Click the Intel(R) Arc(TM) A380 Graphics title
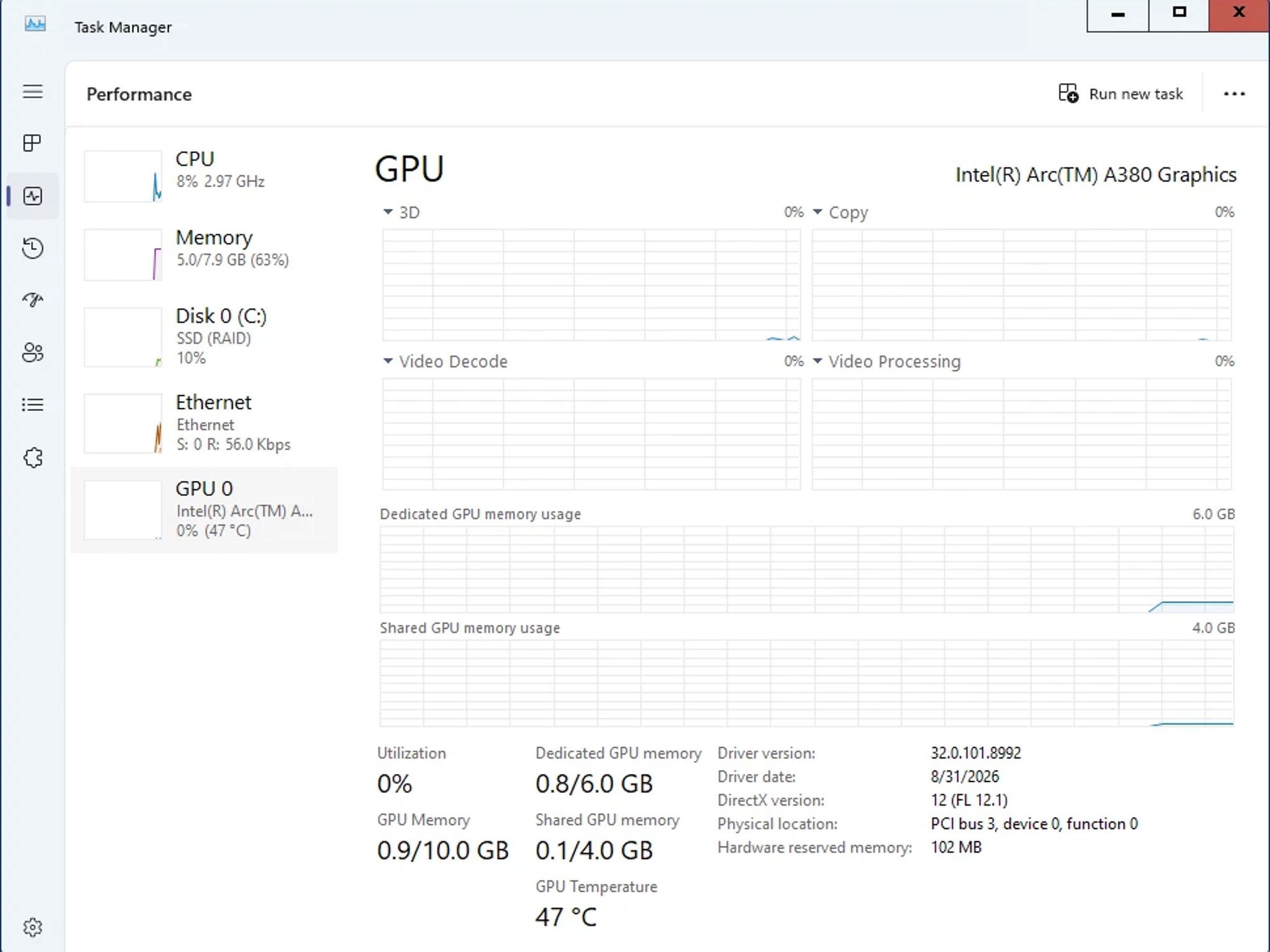 point(1096,175)
